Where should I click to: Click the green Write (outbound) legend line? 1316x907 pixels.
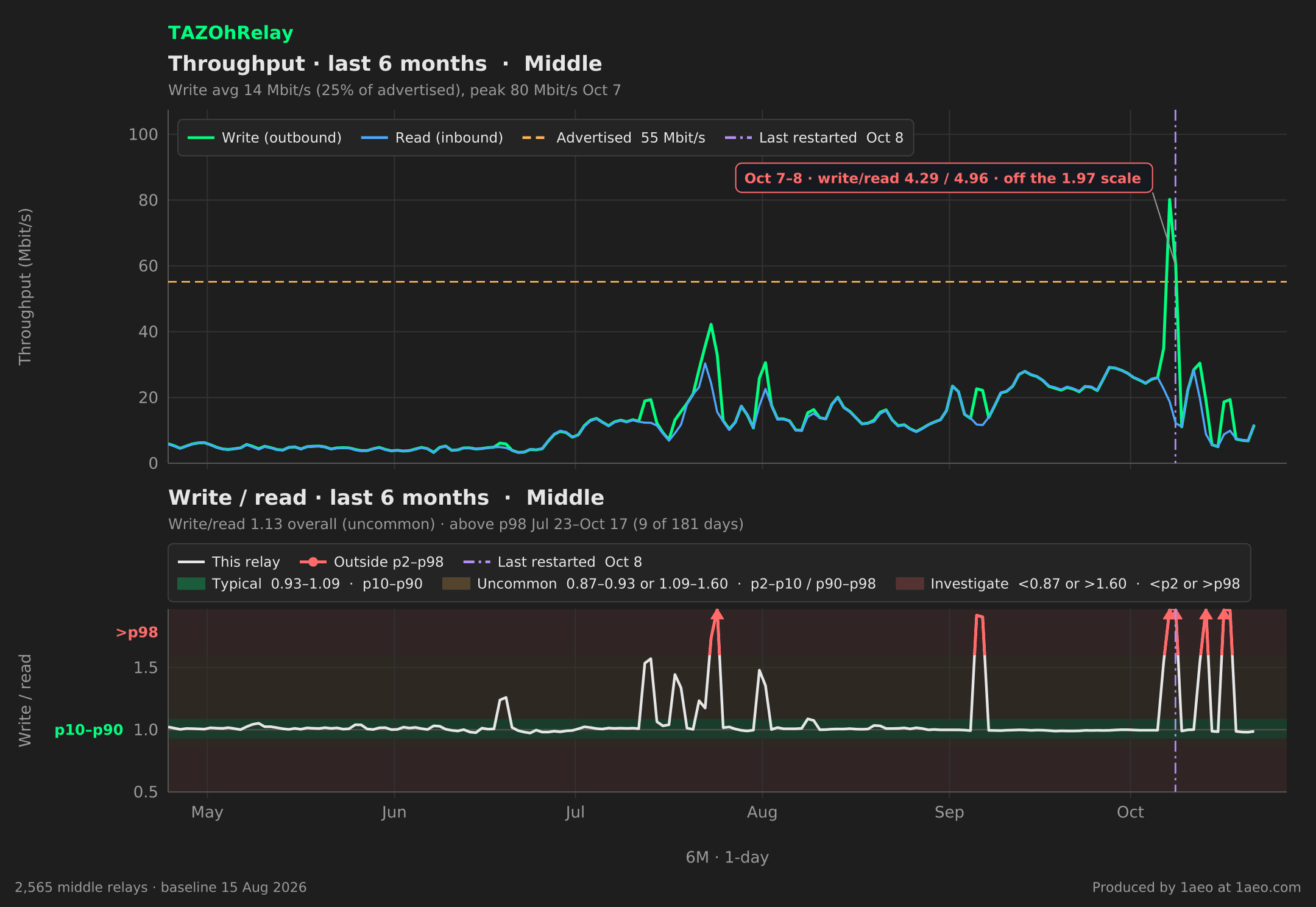pyautogui.click(x=200, y=138)
